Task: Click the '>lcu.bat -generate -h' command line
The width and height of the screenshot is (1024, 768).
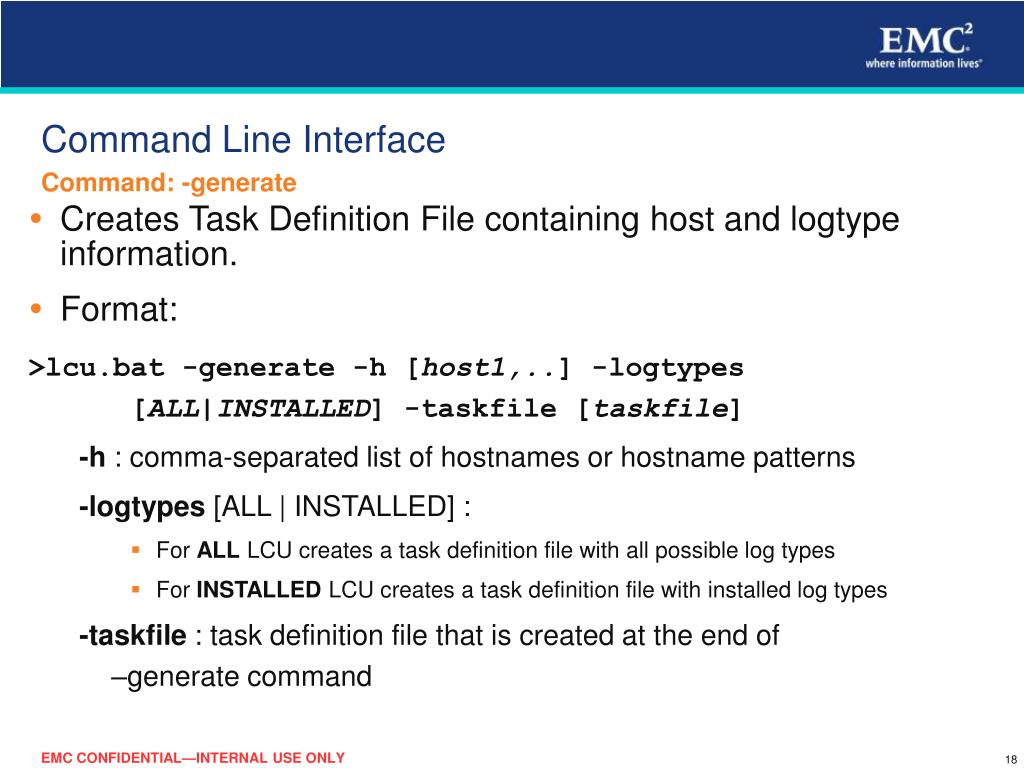Action: tap(386, 368)
